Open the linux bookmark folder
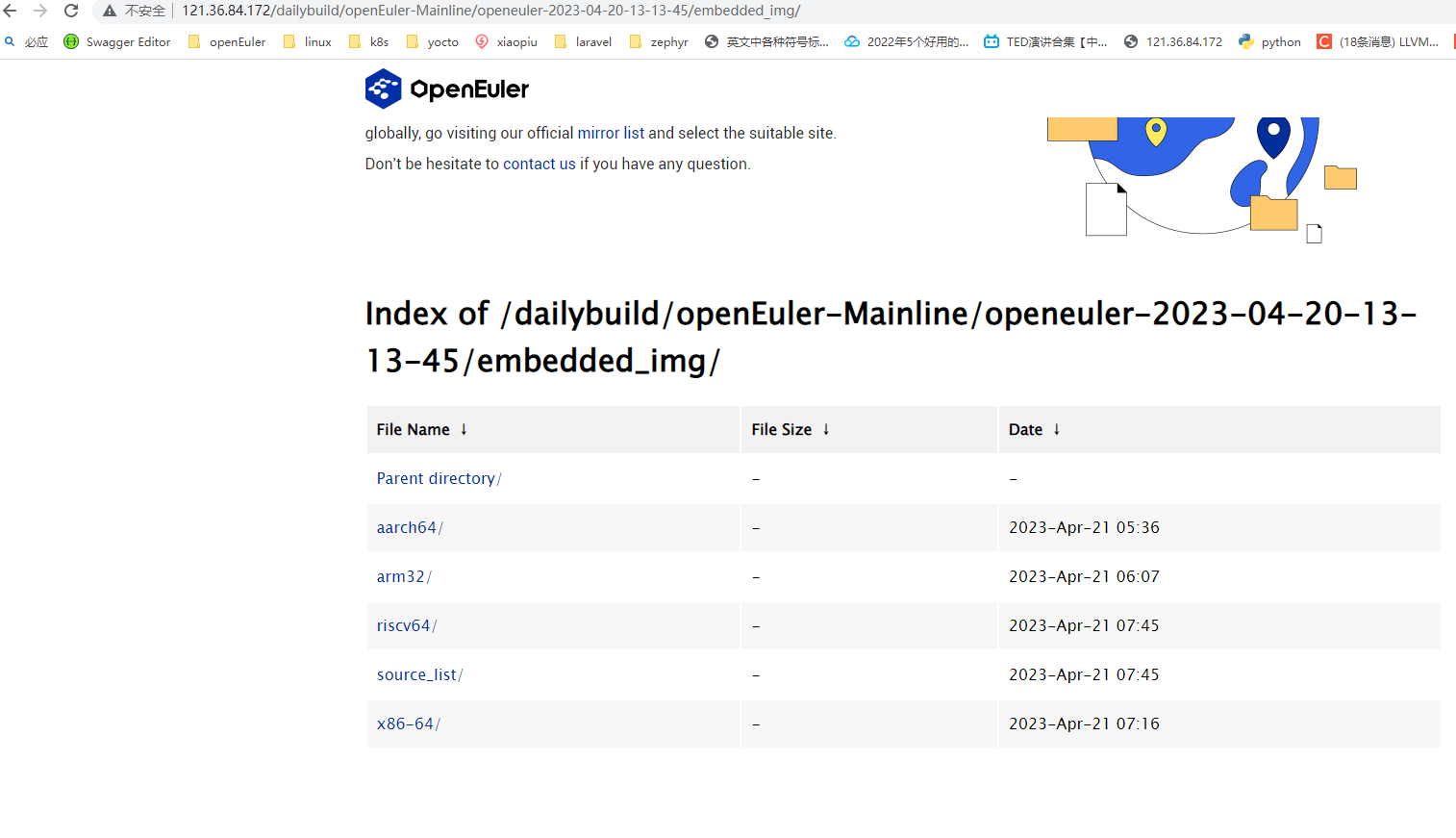This screenshot has width=1456, height=838. 308,41
